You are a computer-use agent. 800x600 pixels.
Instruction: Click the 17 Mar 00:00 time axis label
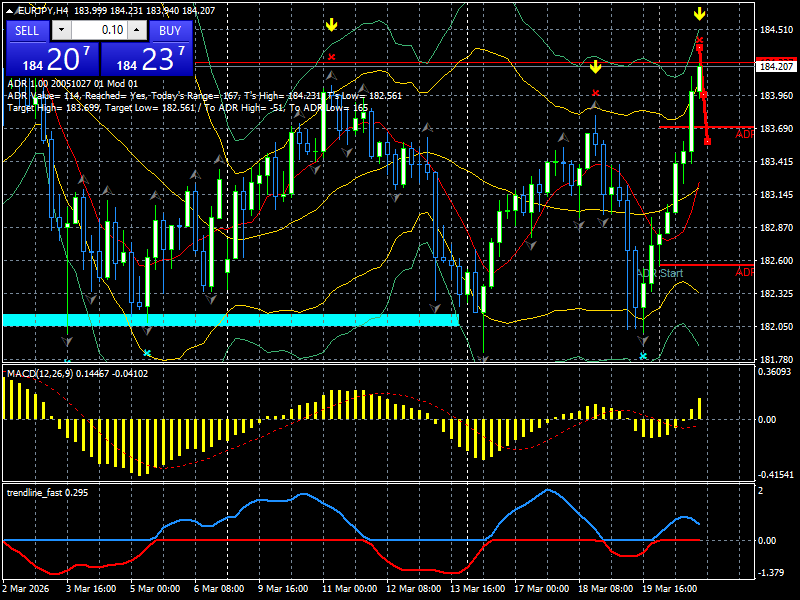(x=541, y=588)
